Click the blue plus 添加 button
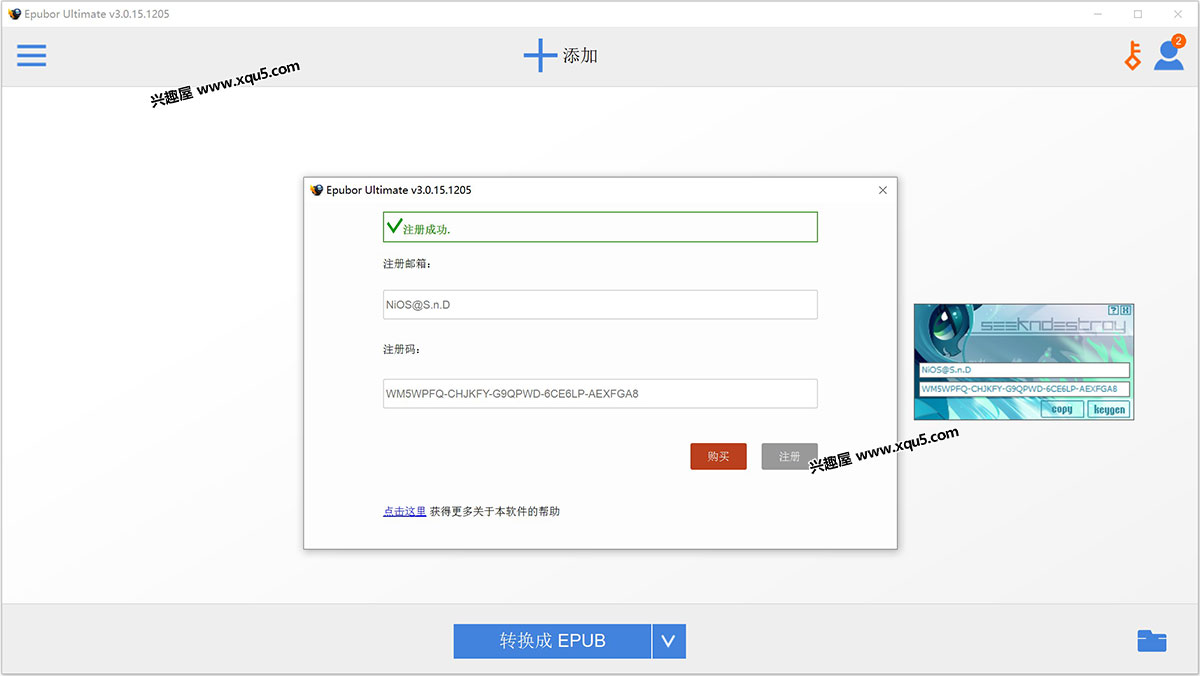Screen dimensions: 1200x676 (x=561, y=55)
